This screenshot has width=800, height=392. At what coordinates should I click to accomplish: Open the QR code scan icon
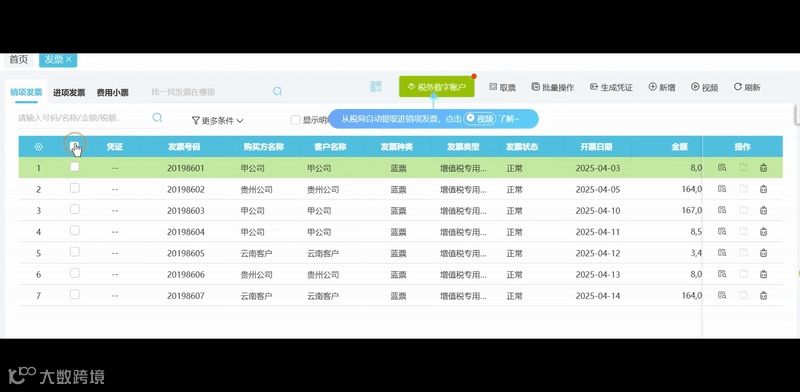376,87
